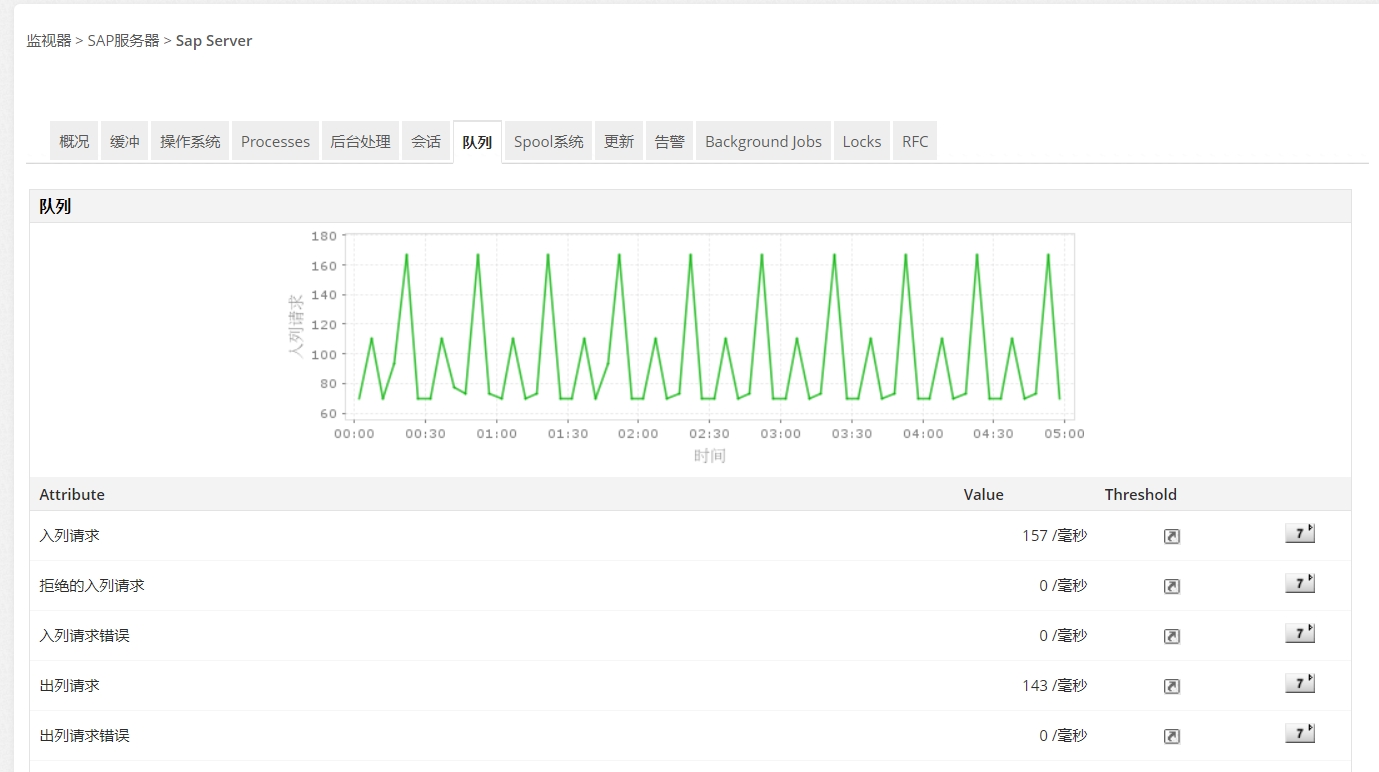Edit threshold for 出列请求 attribute
Image resolution: width=1379 pixels, height=772 pixels.
(1171, 686)
